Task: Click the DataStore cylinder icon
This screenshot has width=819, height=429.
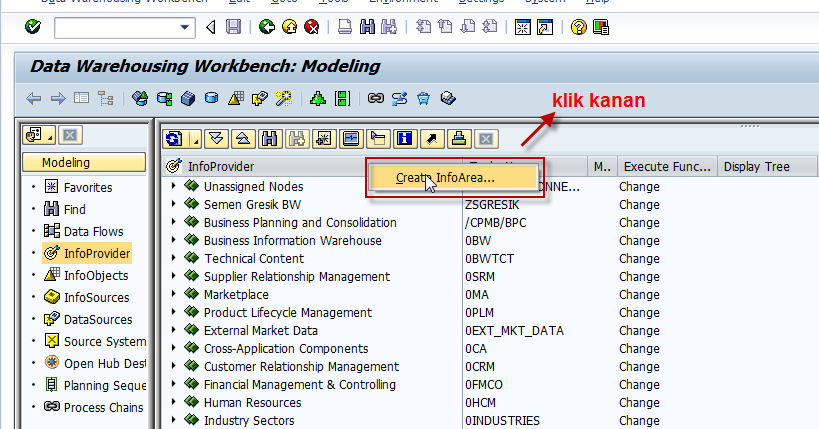Action: pos(212,98)
